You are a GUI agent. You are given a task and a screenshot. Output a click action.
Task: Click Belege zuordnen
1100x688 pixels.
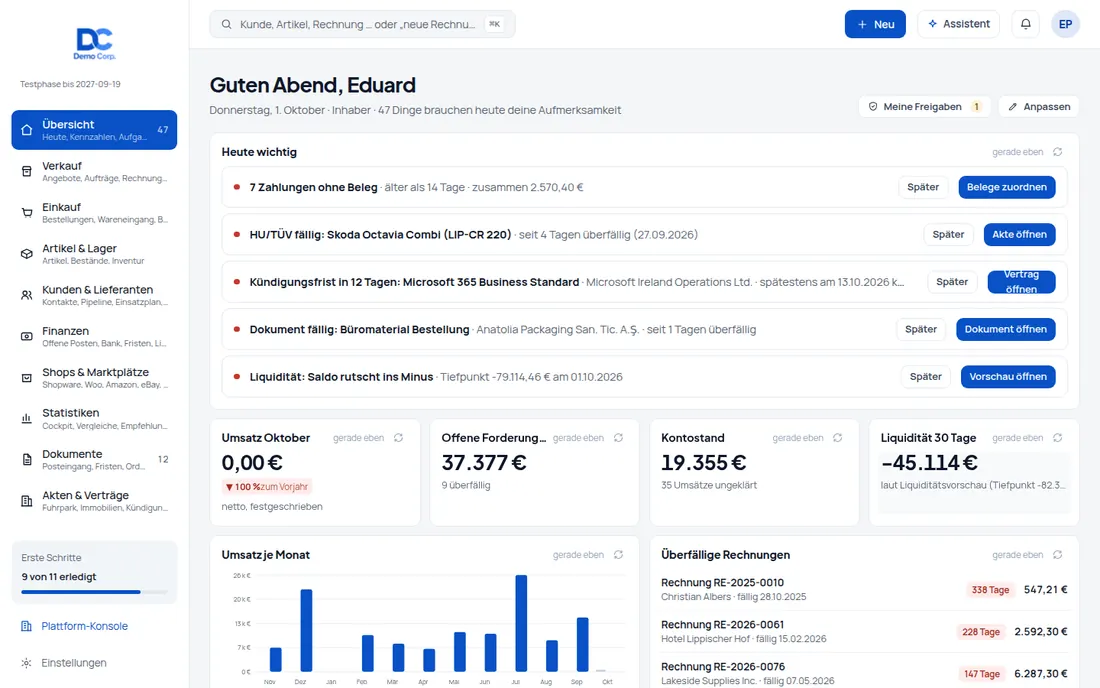point(1007,187)
